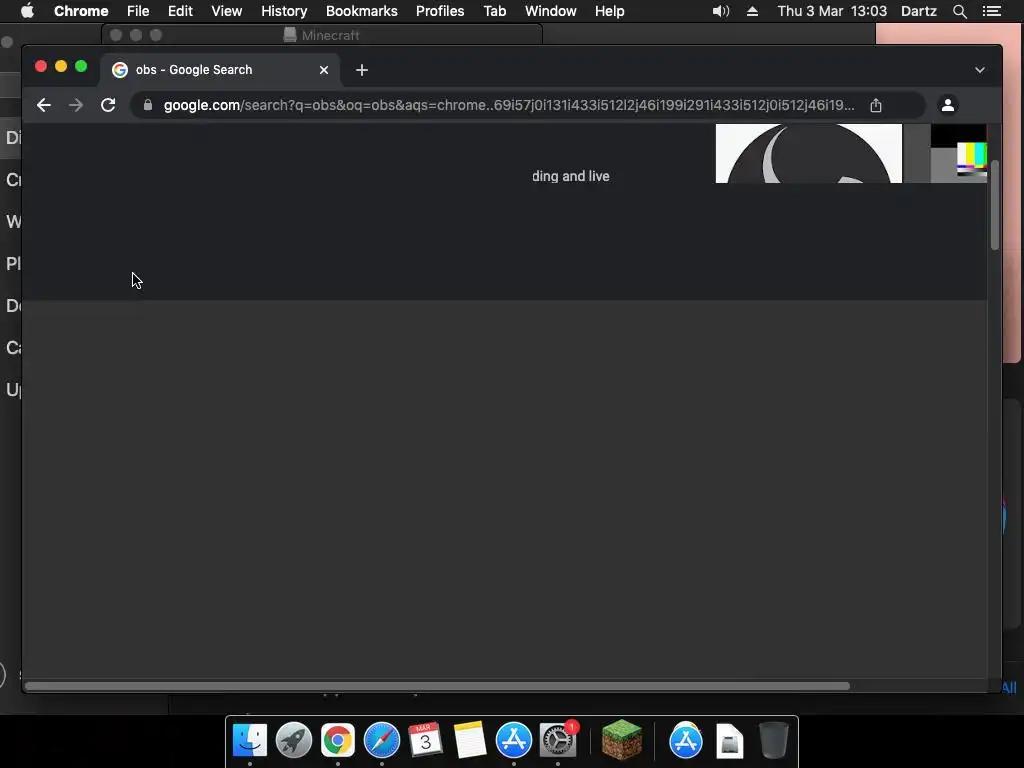This screenshot has height=768, width=1024.
Task: Open the History menu
Action: [x=284, y=11]
